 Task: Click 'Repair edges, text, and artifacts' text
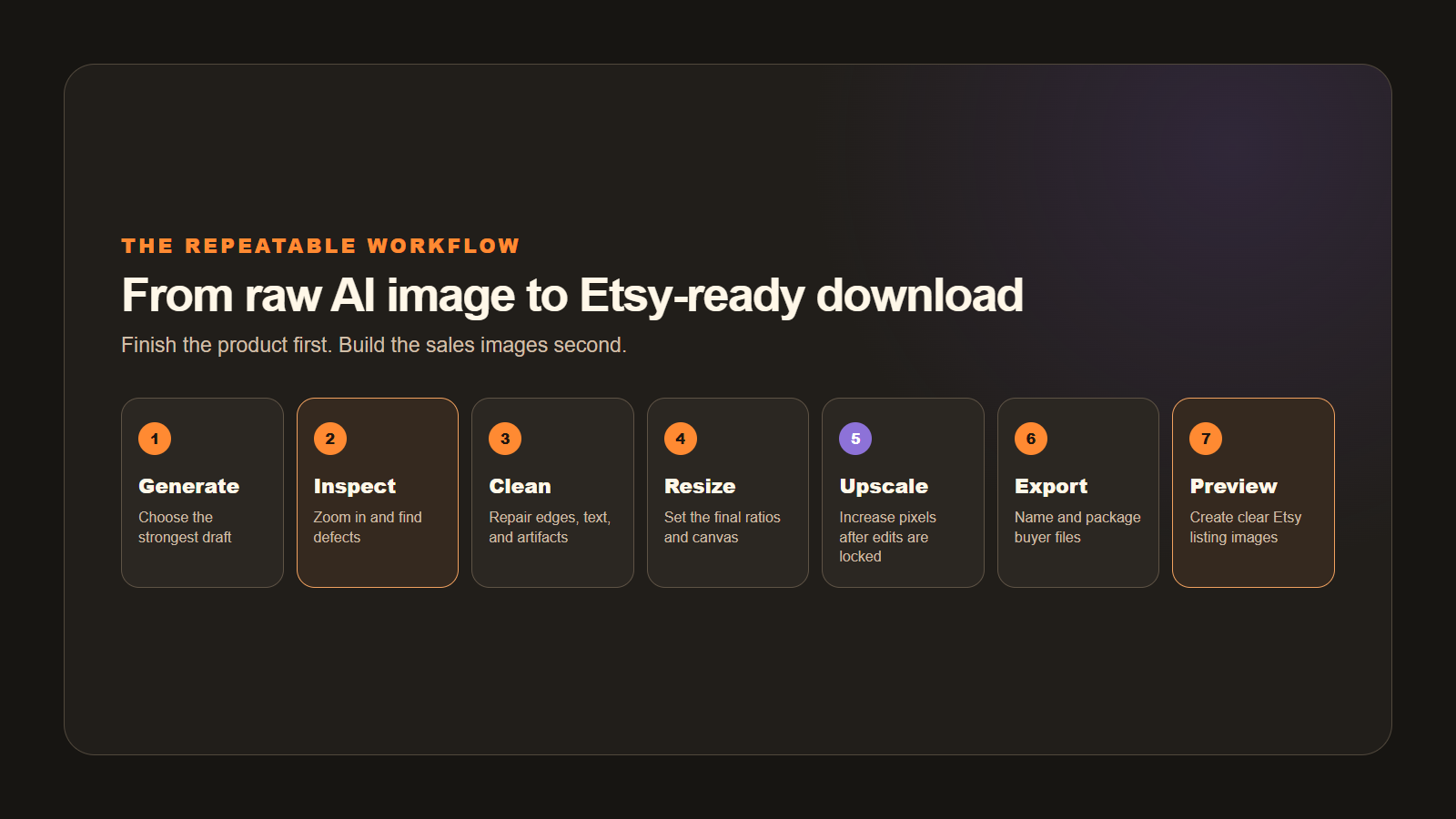[x=550, y=527]
